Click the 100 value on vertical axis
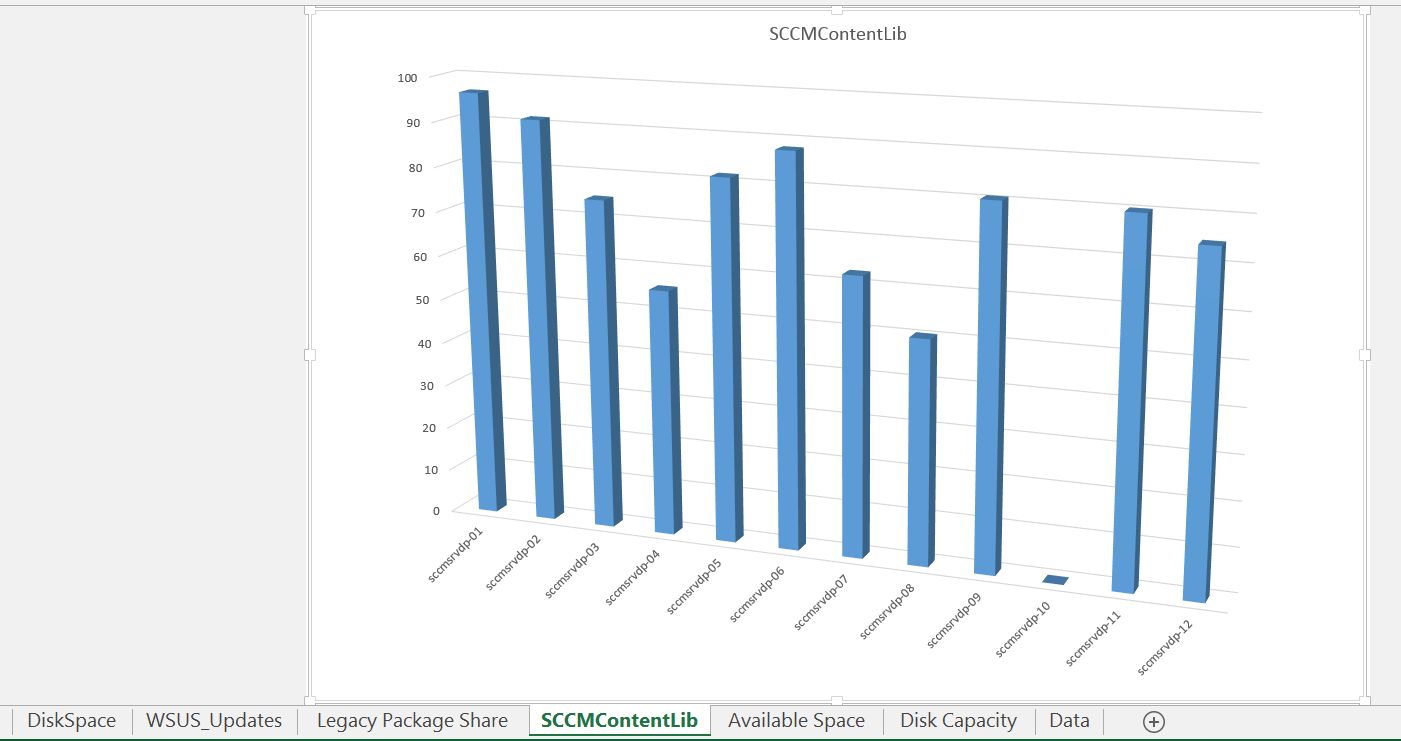1401x741 pixels. [407, 78]
